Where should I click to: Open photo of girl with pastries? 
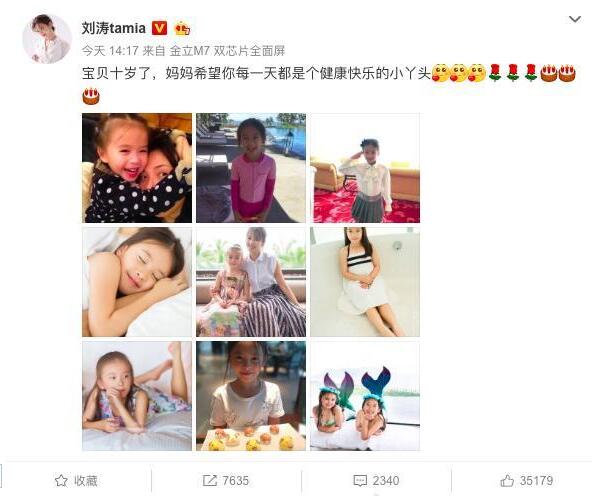[x=251, y=396]
